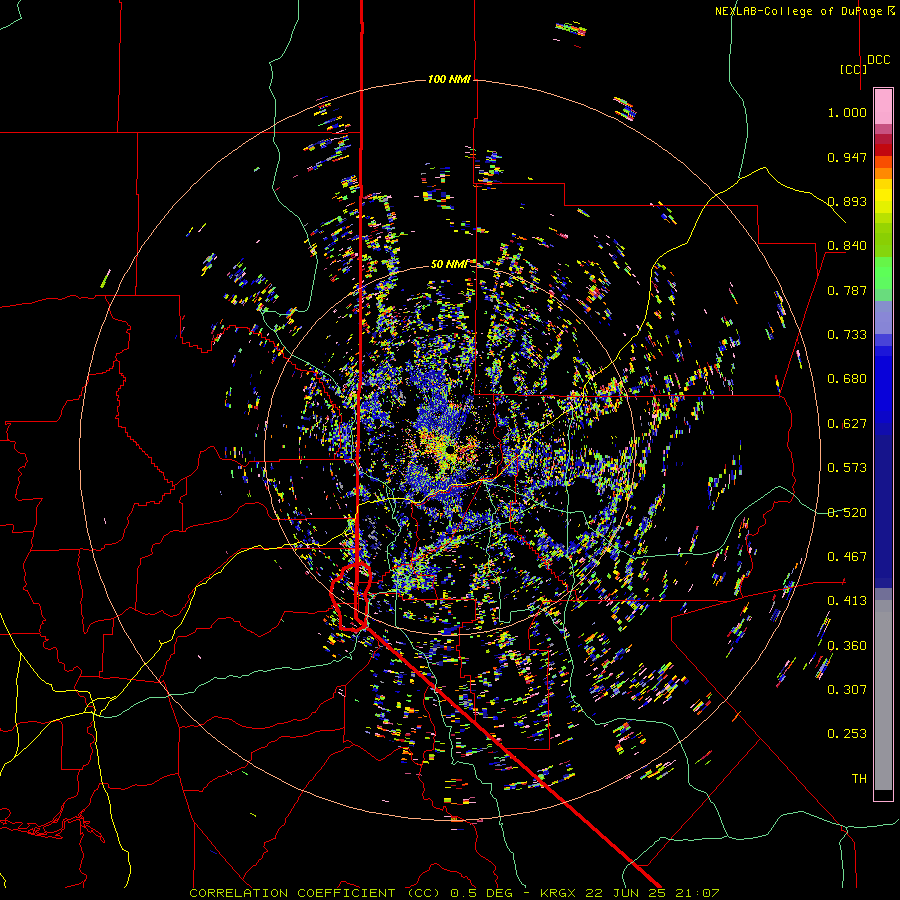Screen dimensions: 900x900
Task: Pick the orange segment of color scale
Action: 883,173
